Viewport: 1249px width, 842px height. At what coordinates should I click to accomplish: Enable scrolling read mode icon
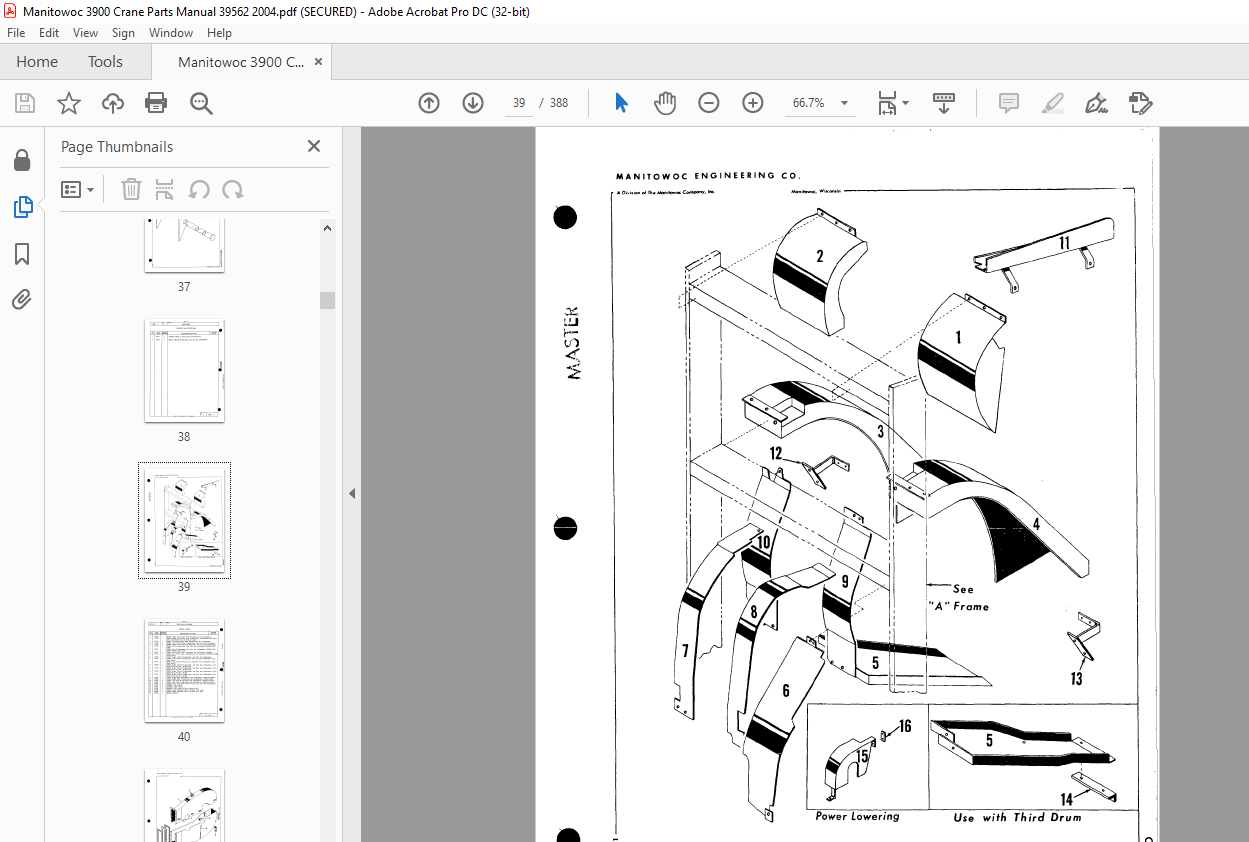(944, 103)
